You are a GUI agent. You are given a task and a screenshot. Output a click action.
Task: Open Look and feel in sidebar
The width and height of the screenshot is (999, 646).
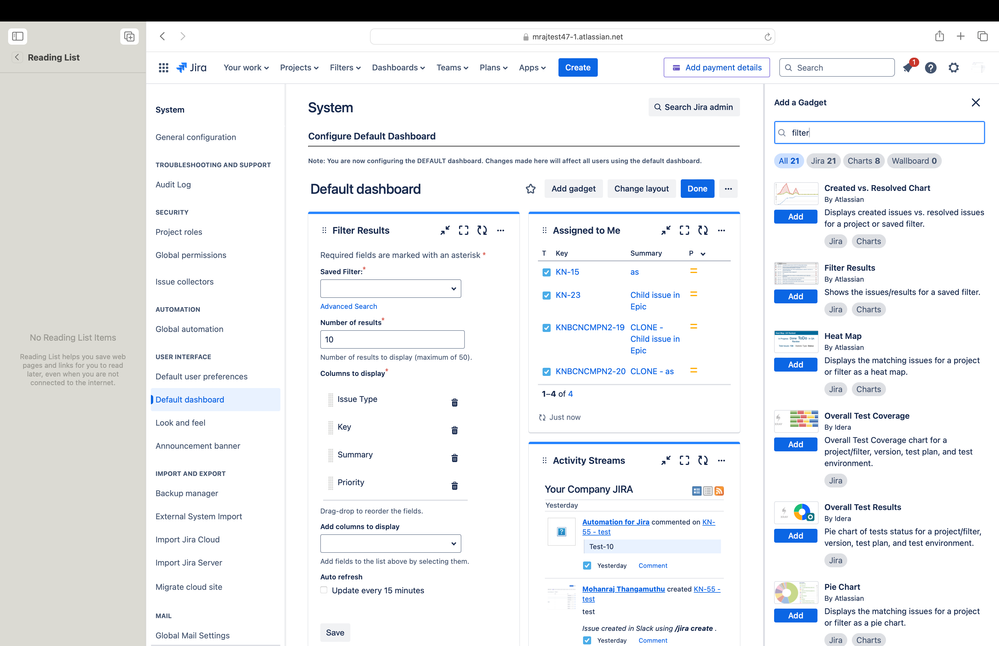point(180,423)
